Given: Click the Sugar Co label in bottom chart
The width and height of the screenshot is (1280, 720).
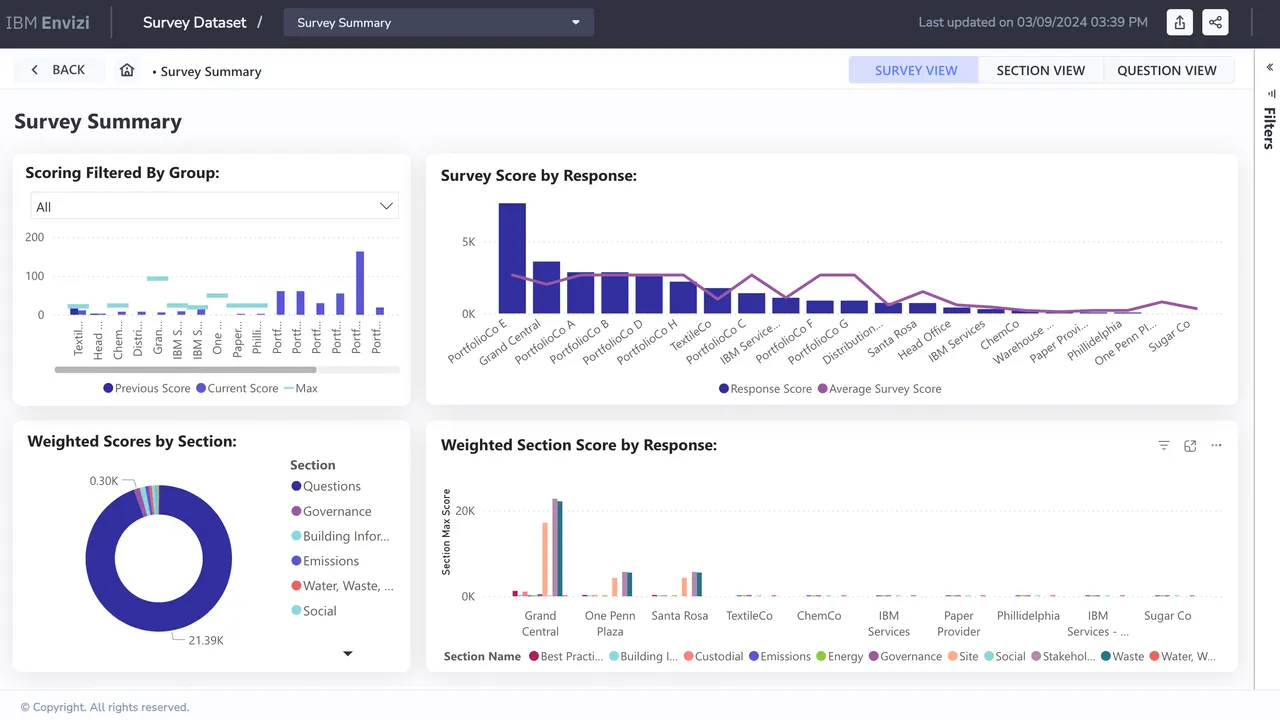Looking at the screenshot, I should (1168, 616).
